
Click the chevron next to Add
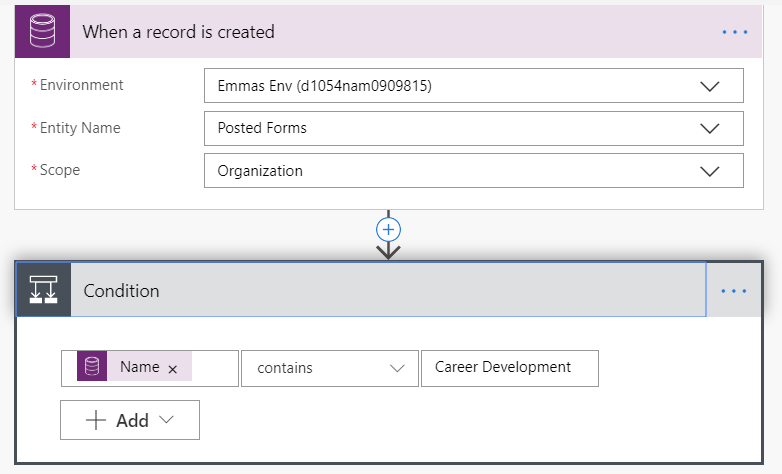pos(167,420)
